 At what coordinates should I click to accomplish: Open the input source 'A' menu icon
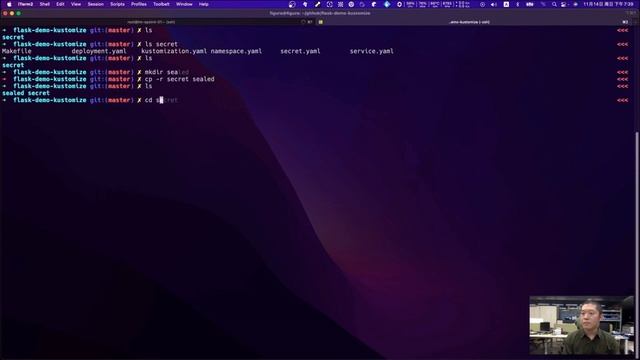[x=506, y=4]
